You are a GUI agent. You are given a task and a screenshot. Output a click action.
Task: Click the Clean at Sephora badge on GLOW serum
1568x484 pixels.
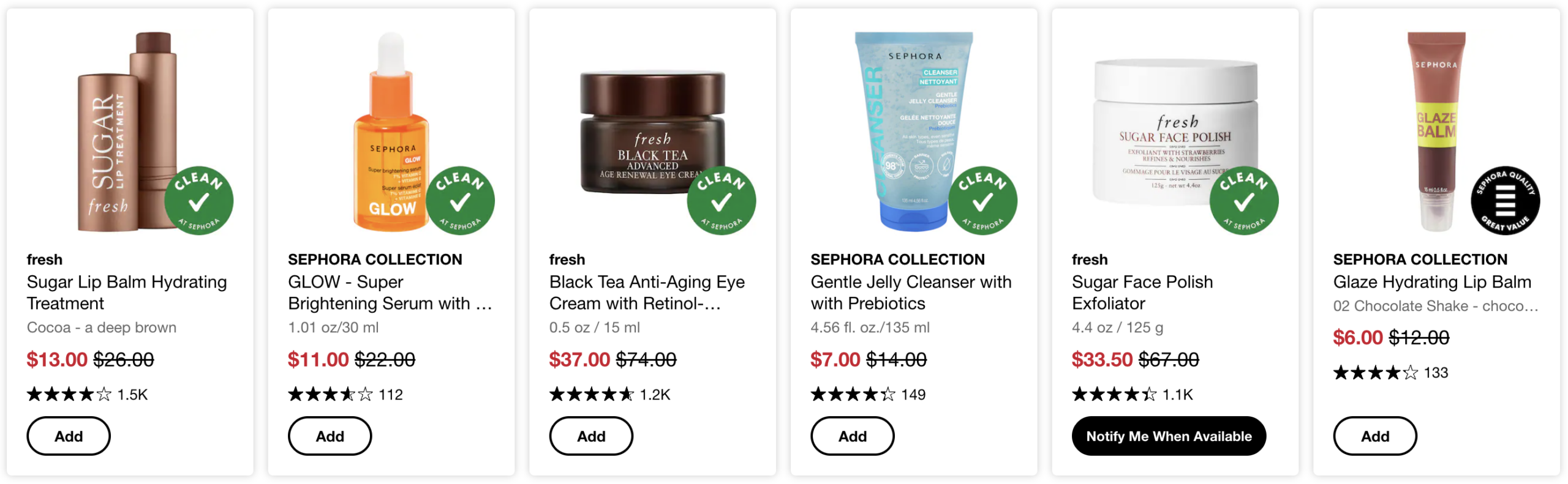pyautogui.click(x=460, y=201)
